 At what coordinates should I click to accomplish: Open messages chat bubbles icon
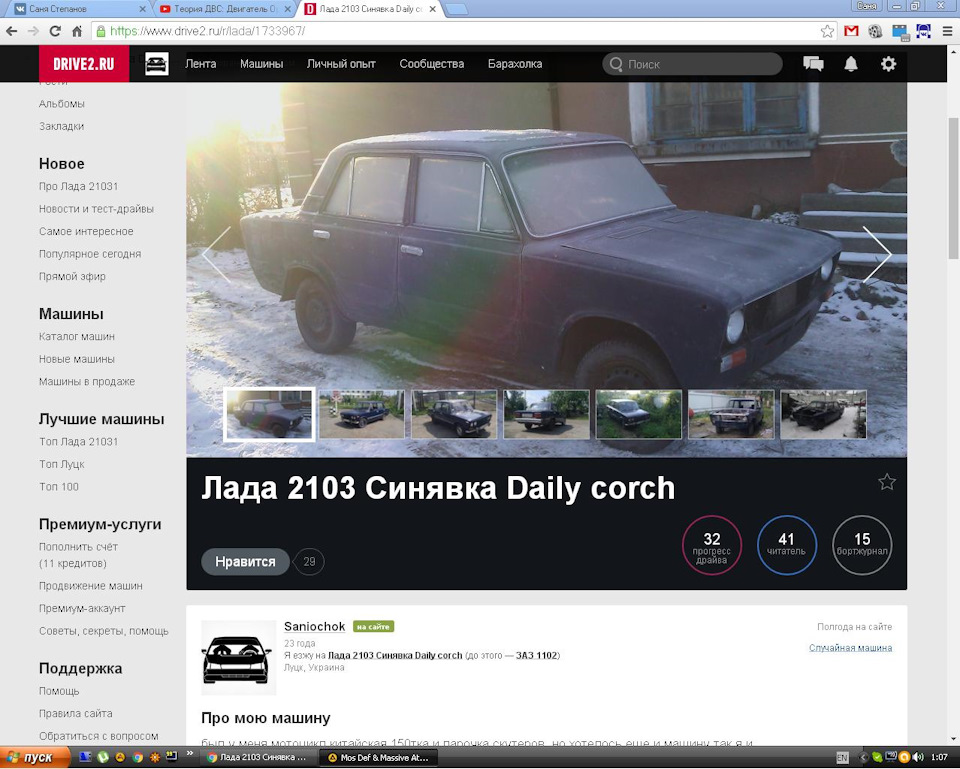813,64
